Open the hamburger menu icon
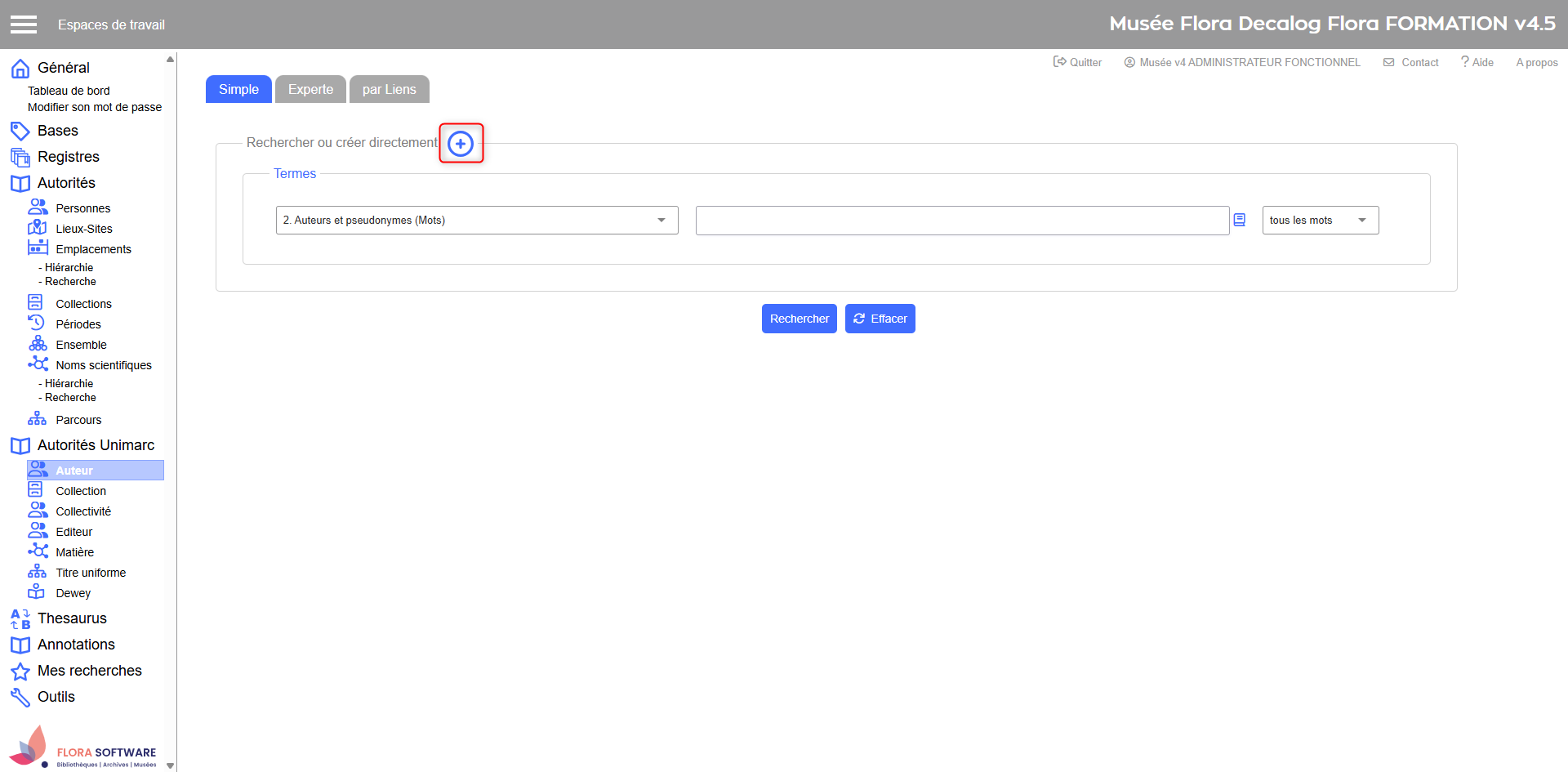1568x772 pixels. pyautogui.click(x=24, y=25)
